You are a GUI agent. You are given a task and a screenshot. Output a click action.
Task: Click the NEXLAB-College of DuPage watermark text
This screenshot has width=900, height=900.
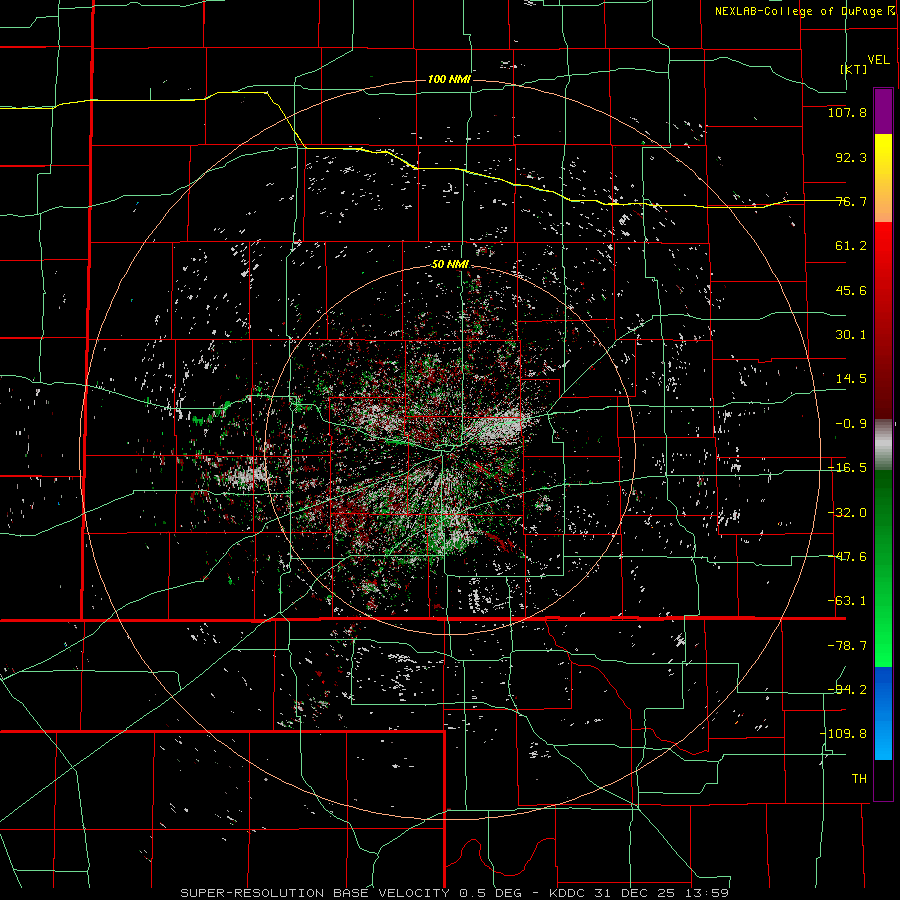pos(801,11)
